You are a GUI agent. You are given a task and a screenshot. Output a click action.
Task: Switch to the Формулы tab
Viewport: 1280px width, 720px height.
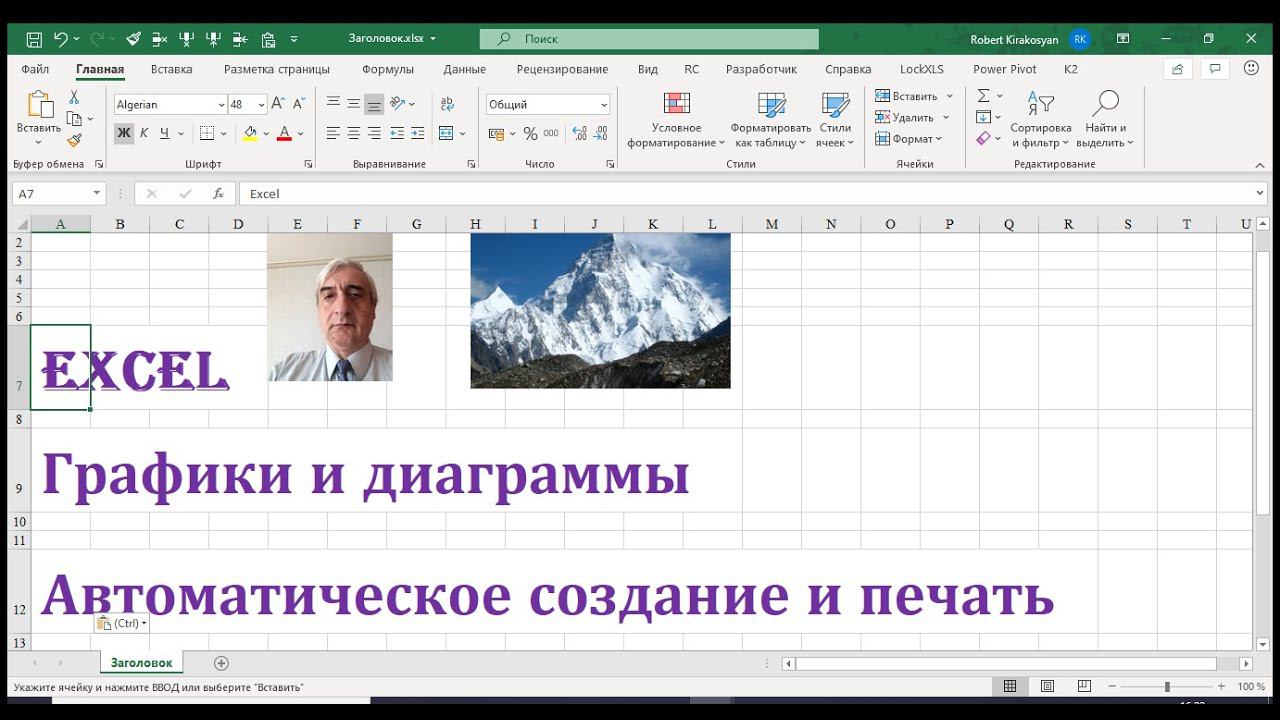pyautogui.click(x=388, y=69)
